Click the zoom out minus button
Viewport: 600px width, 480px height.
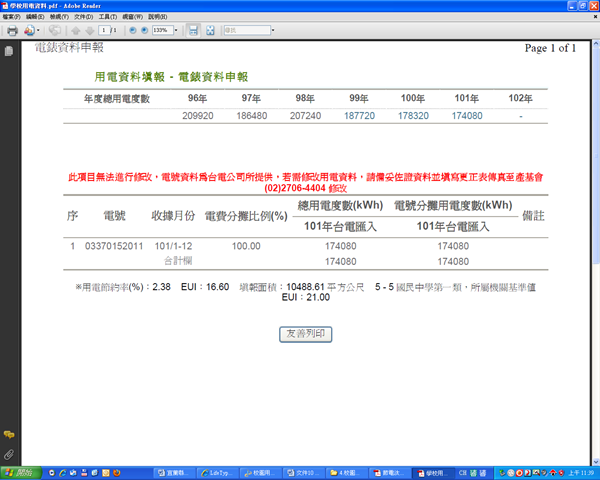coord(133,30)
